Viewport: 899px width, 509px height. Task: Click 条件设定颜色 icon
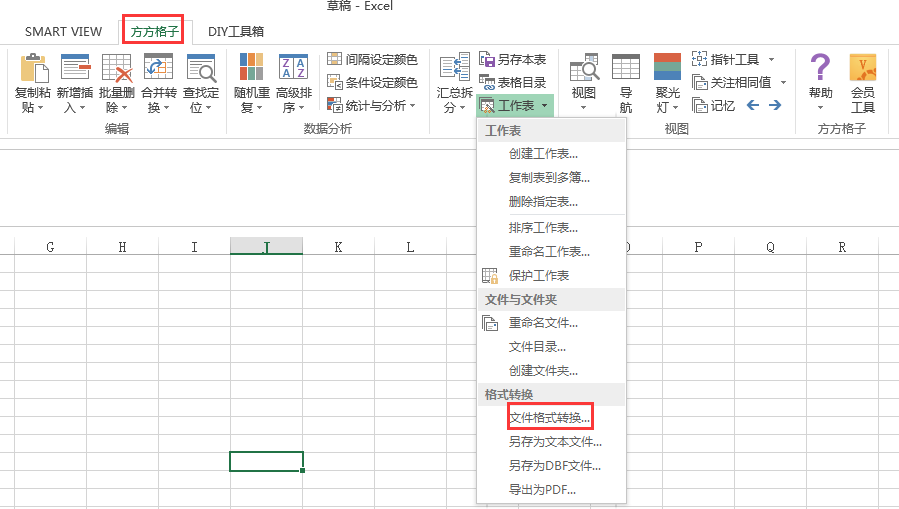pos(334,82)
